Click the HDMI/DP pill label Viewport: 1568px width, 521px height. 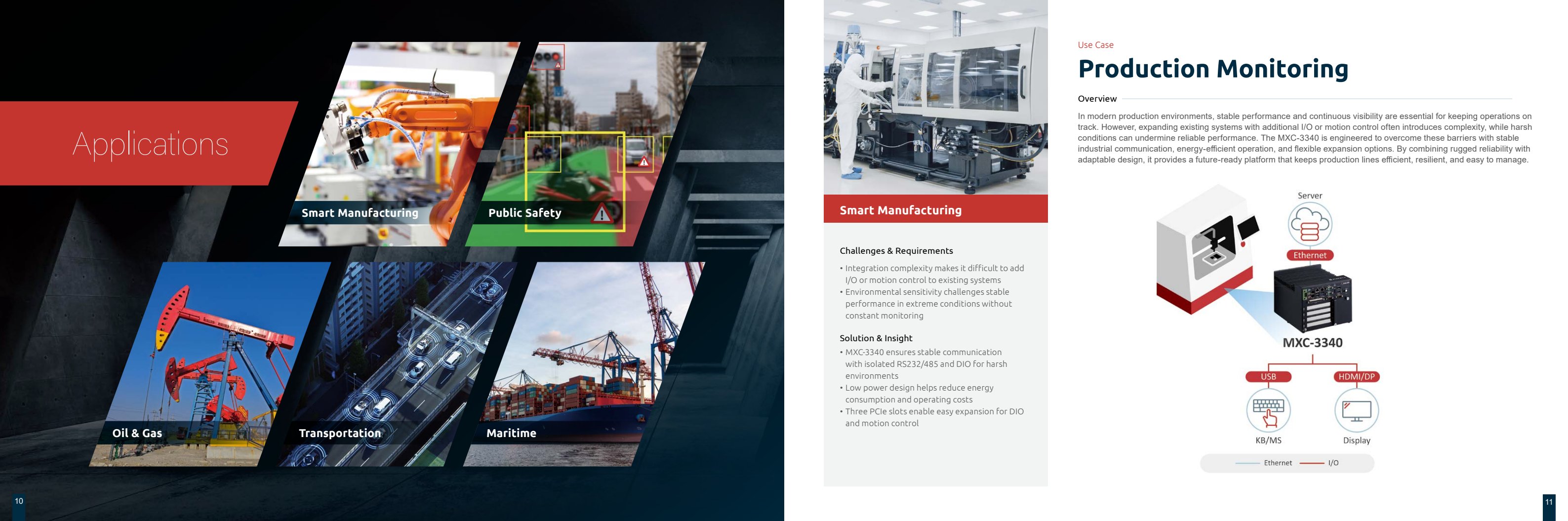click(x=1356, y=377)
